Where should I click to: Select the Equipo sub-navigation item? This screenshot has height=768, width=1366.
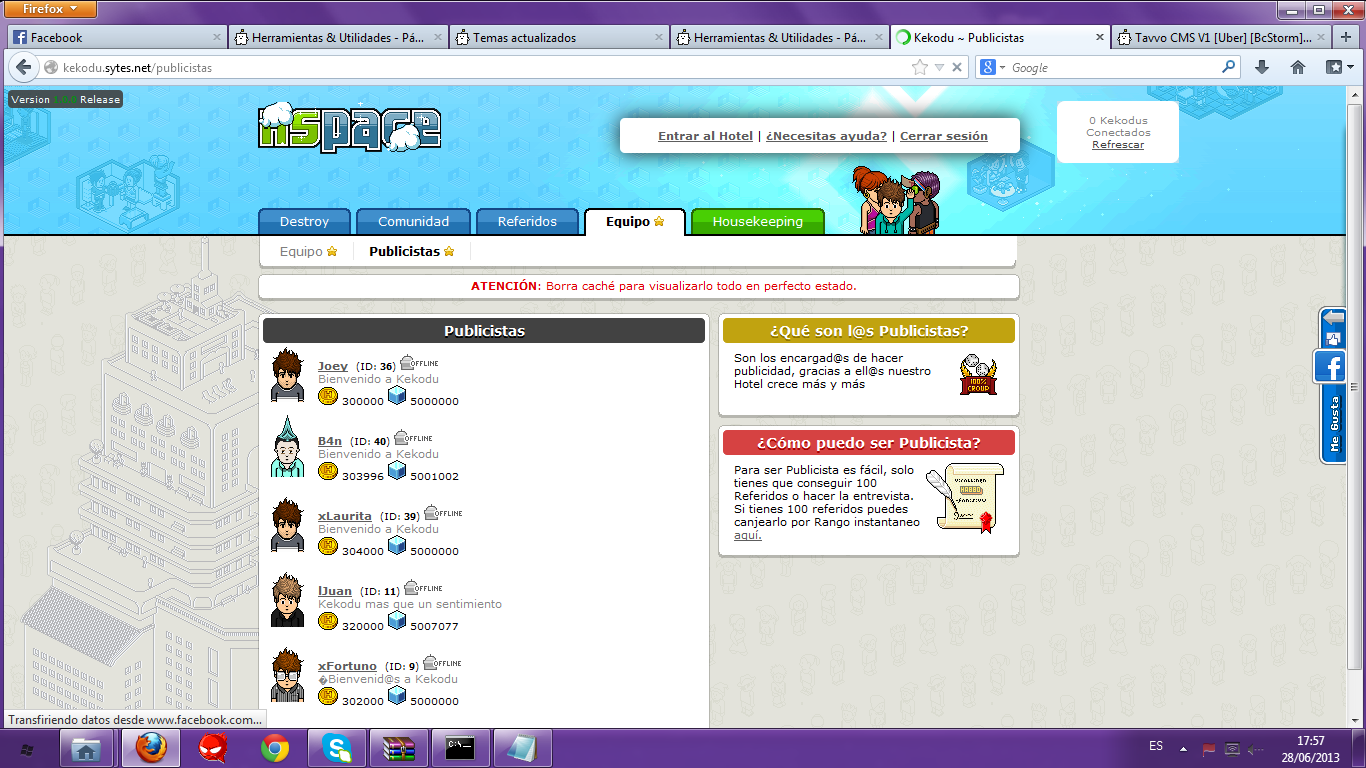click(x=308, y=251)
